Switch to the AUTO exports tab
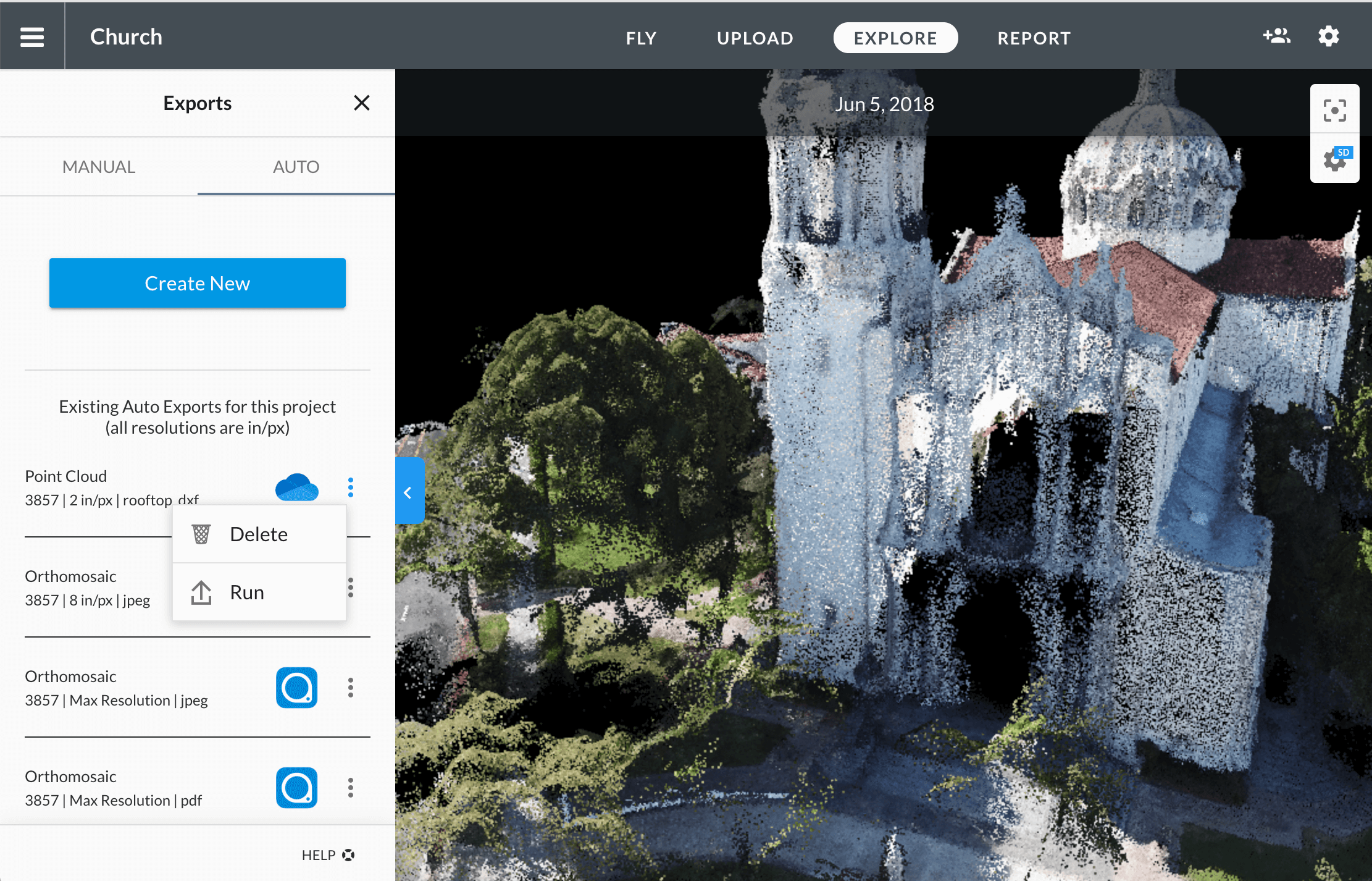Image resolution: width=1372 pixels, height=881 pixels. point(296,167)
